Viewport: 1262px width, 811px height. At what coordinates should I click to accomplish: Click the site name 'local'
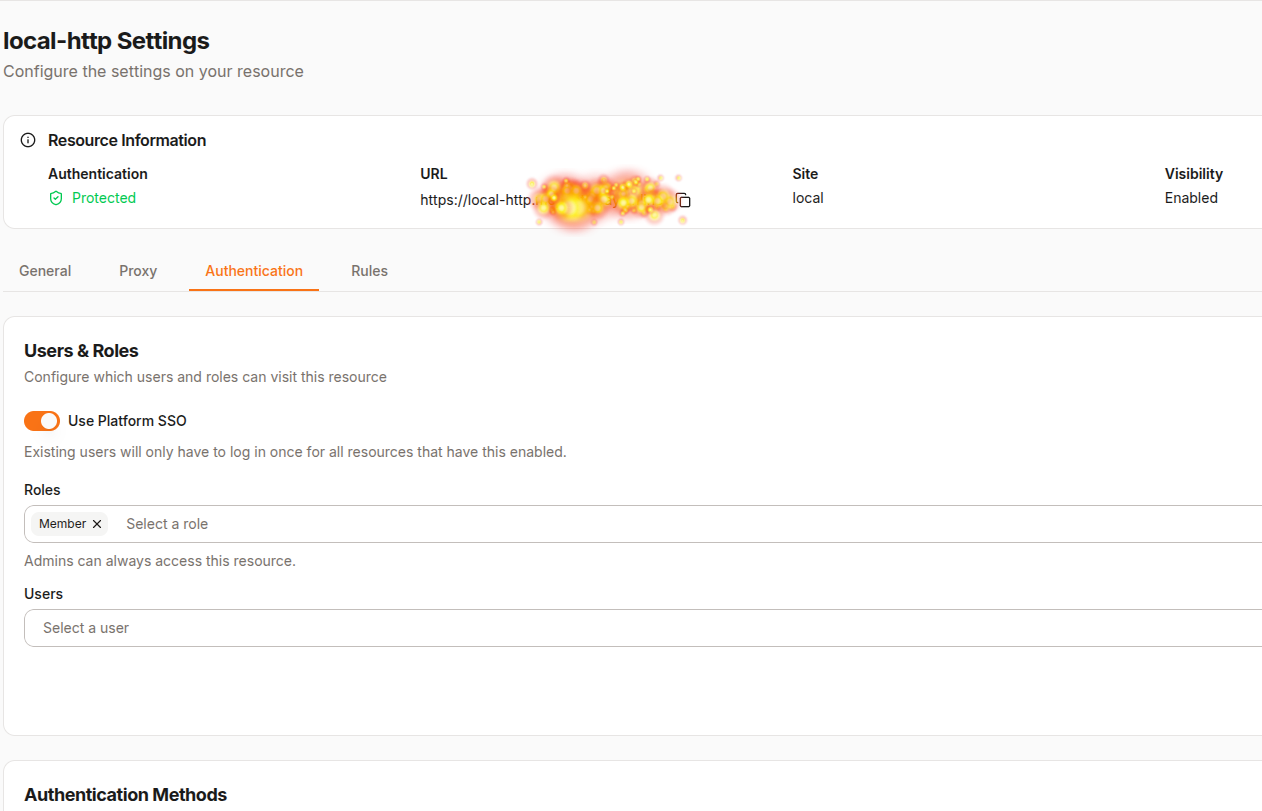pos(808,198)
